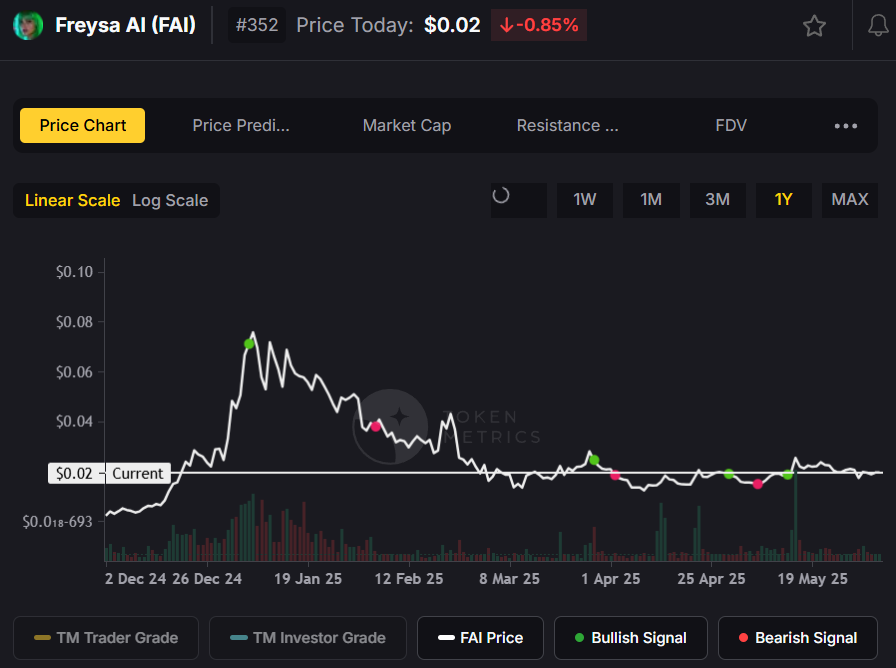Image resolution: width=896 pixels, height=668 pixels.
Task: Click the refresh spinner icon
Action: (x=501, y=195)
